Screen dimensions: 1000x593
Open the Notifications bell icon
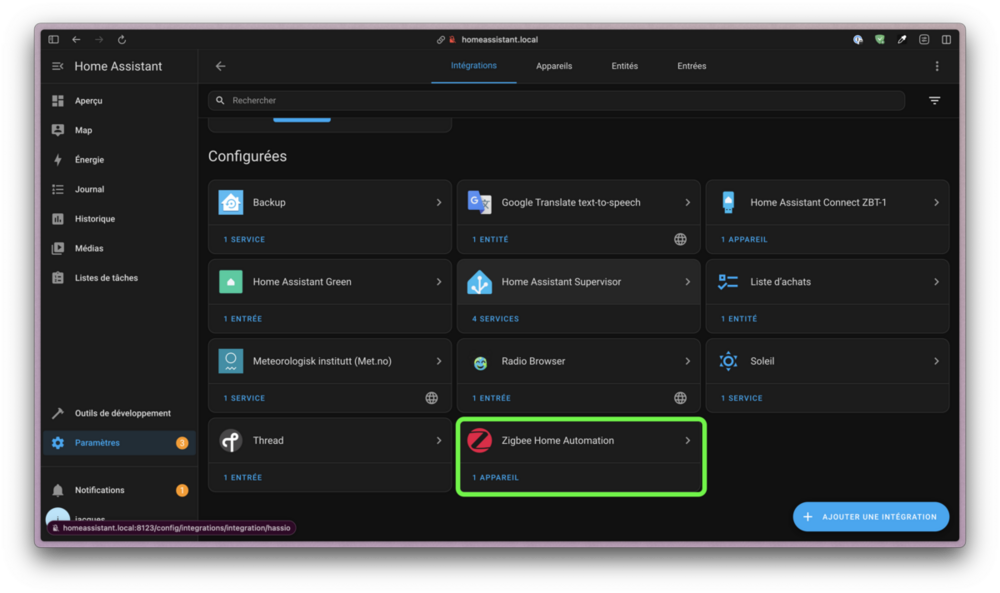pyautogui.click(x=58, y=490)
